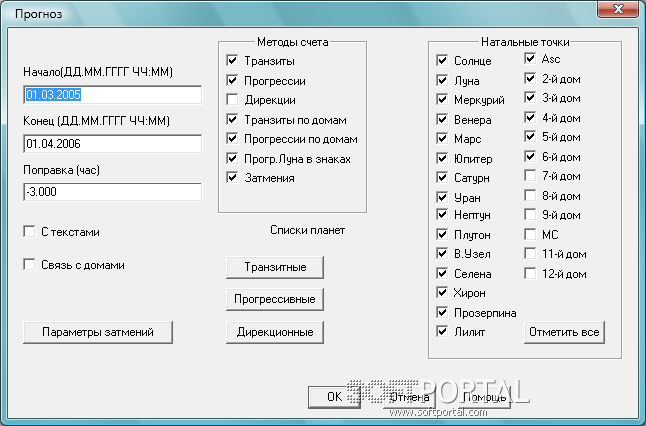Image resolution: width=646 pixels, height=426 pixels.
Task: Enable the С текстами option
Action: pyautogui.click(x=29, y=232)
